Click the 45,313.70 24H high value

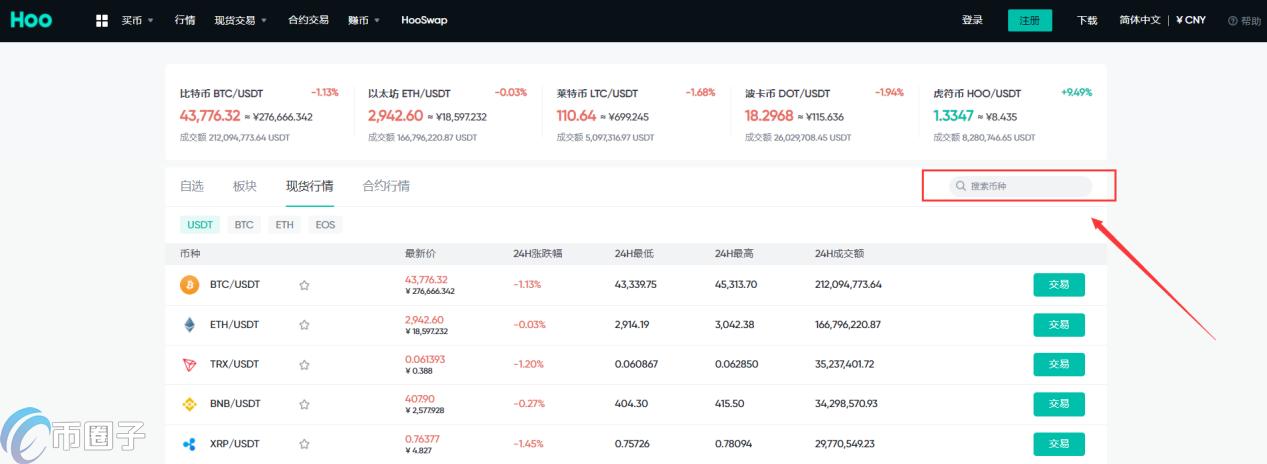[736, 285]
